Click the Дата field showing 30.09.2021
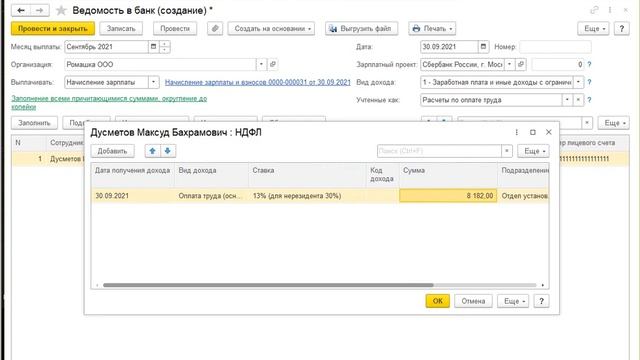This screenshot has width=640, height=360. click(x=449, y=47)
